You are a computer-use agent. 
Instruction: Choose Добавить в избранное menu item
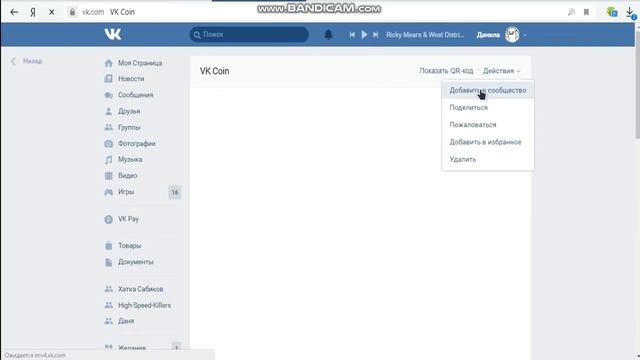click(x=488, y=142)
